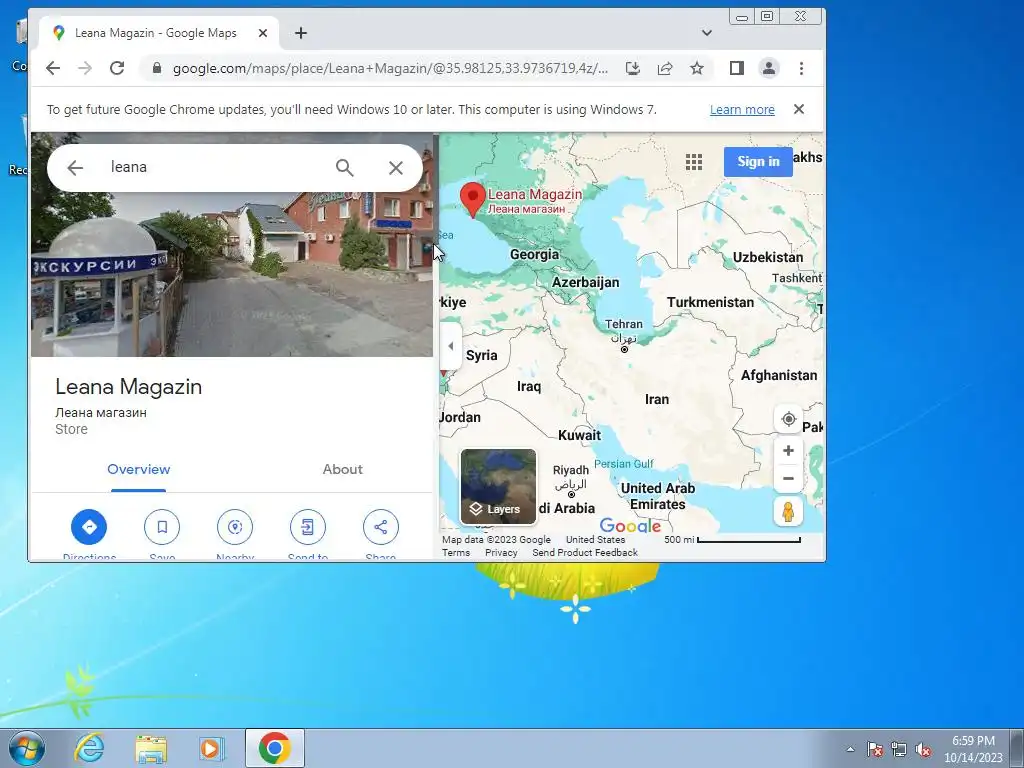
Task: Click the red Leana Magazin map pin
Action: 472,199
